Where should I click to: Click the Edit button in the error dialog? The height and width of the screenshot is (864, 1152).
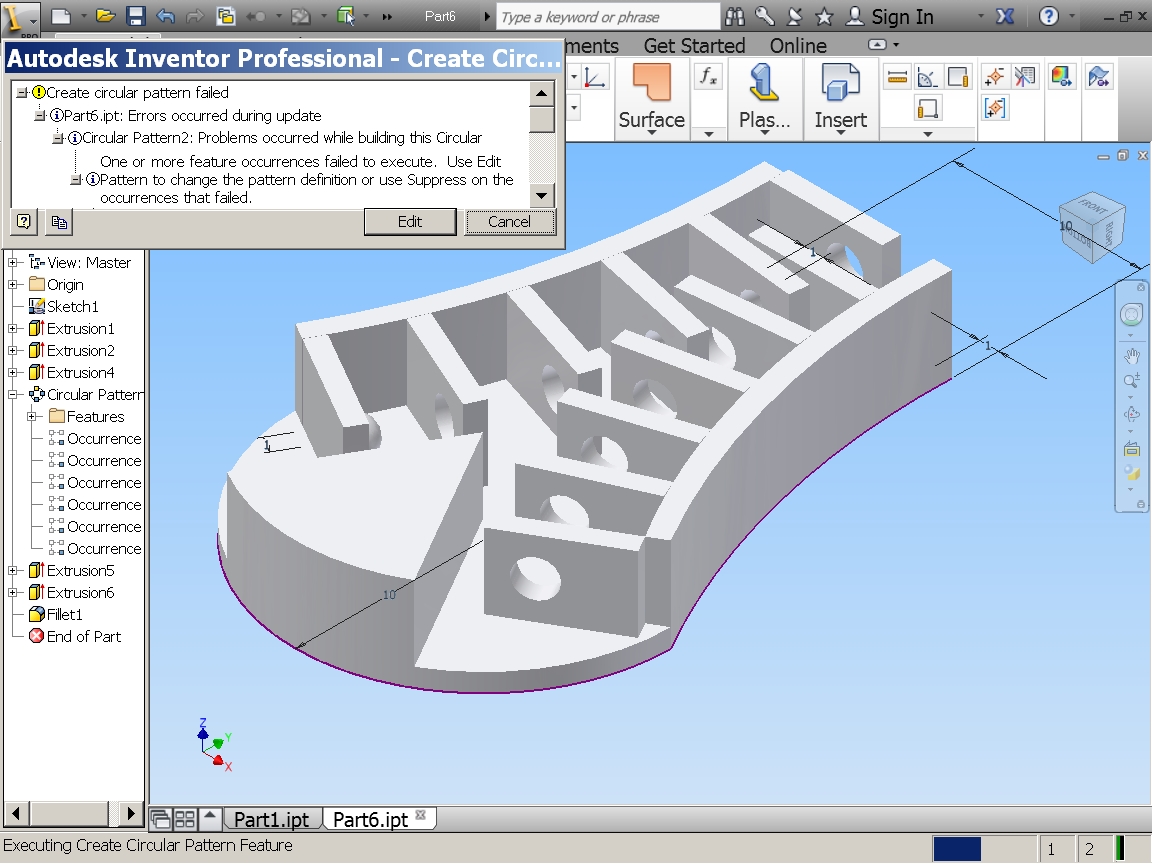pyautogui.click(x=410, y=222)
